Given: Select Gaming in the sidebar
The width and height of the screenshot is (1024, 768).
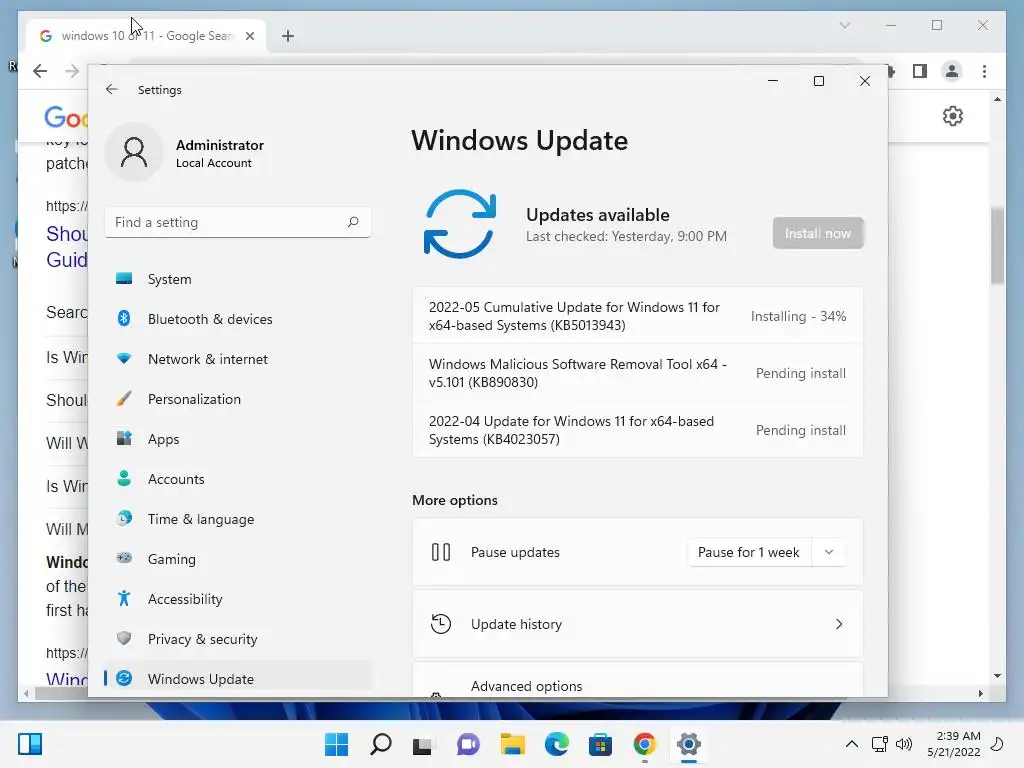Looking at the screenshot, I should [x=238, y=559].
